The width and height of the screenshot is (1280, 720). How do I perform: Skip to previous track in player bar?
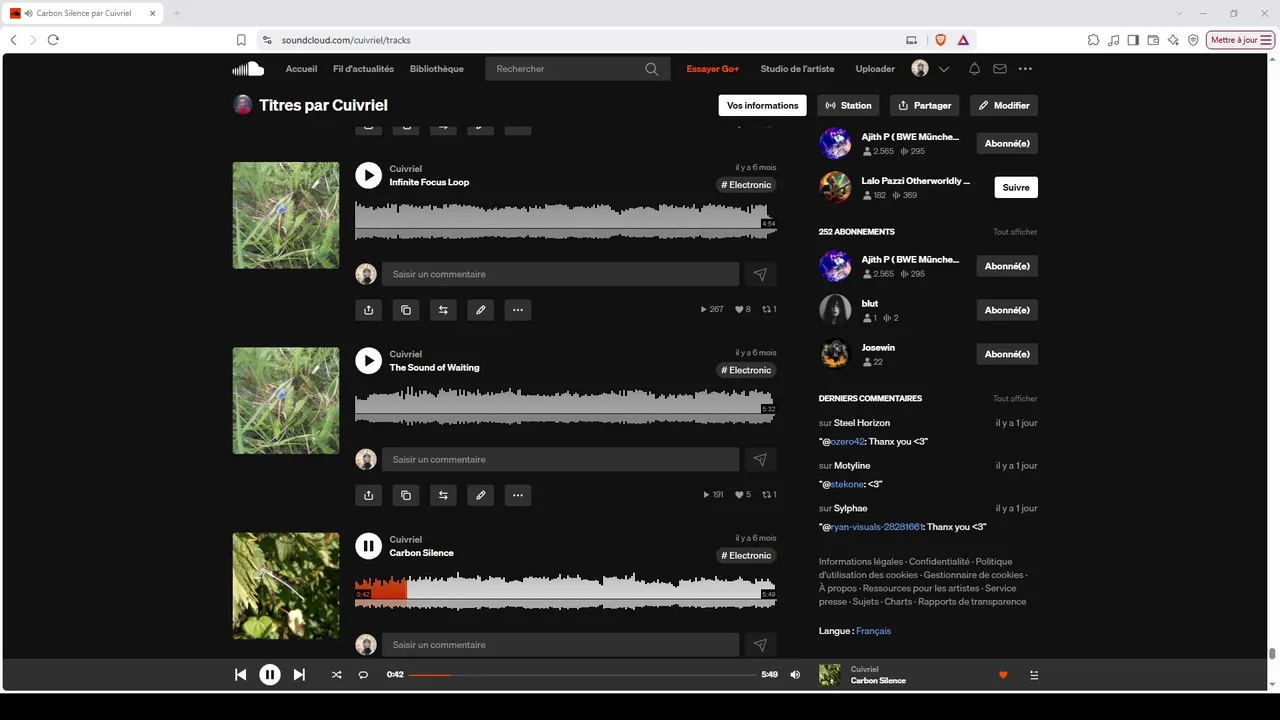click(x=240, y=675)
